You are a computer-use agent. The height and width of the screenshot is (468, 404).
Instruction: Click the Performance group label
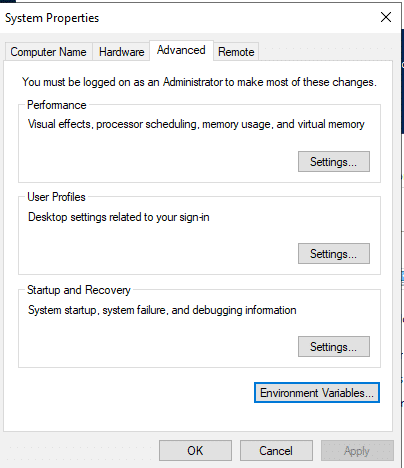57,105
